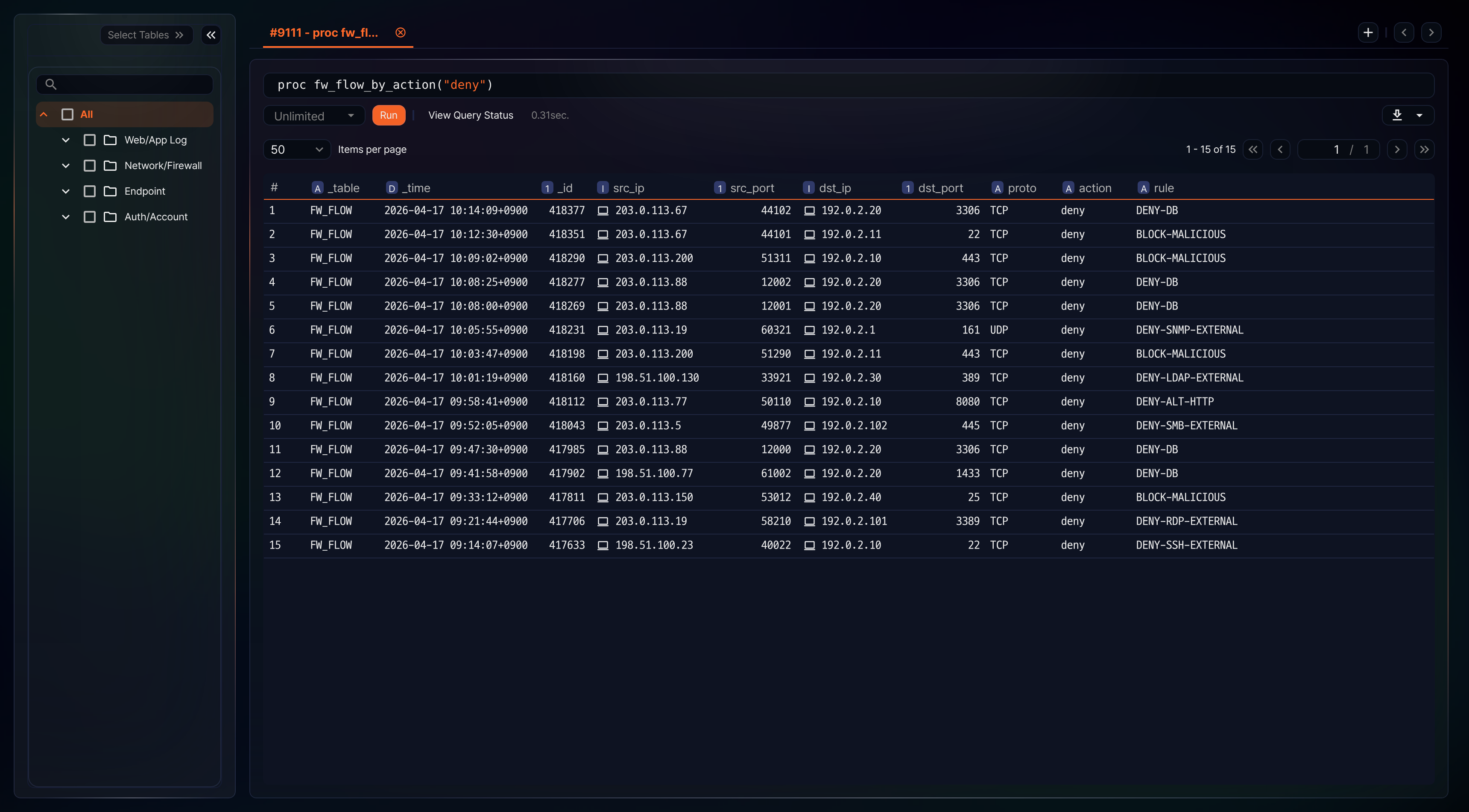Viewport: 1469px width, 812px height.
Task: Open the download options dropdown arrow
Action: pos(1419,115)
